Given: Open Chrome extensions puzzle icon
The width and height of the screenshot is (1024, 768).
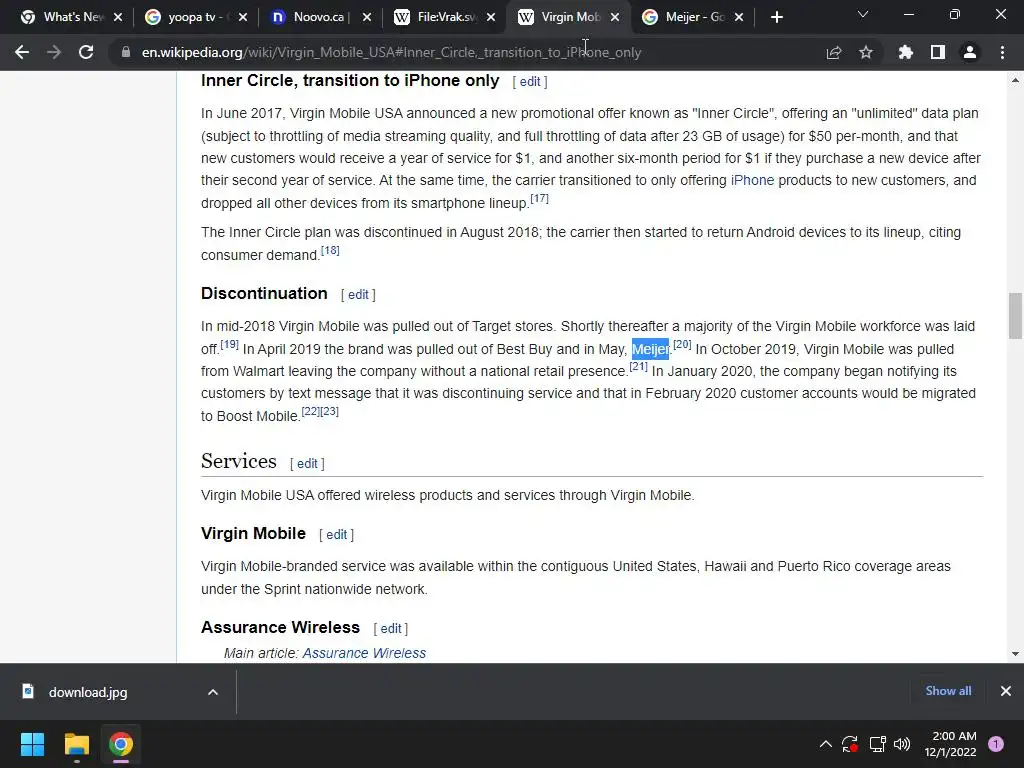Looking at the screenshot, I should click(905, 52).
